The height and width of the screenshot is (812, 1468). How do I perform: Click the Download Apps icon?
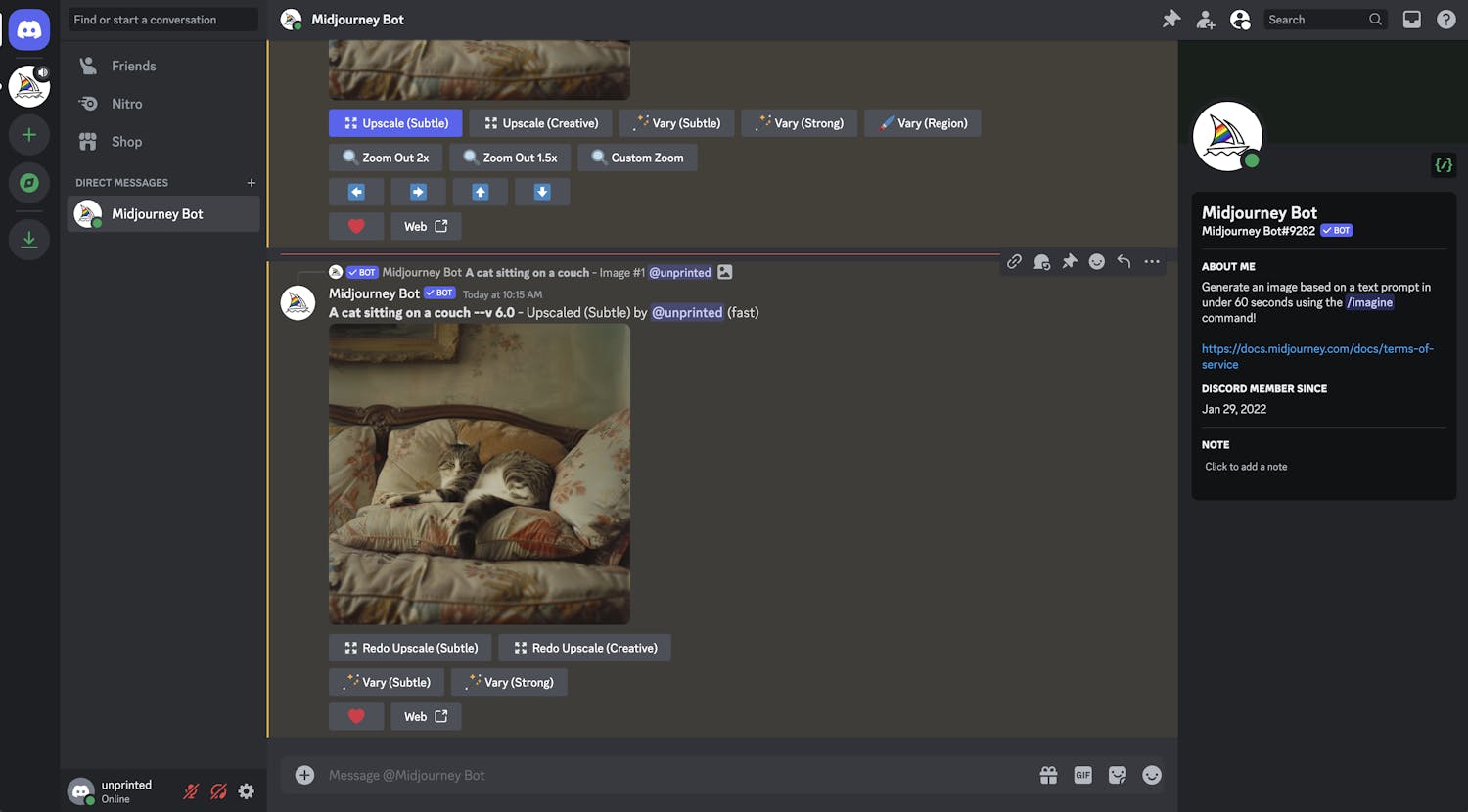click(x=29, y=240)
